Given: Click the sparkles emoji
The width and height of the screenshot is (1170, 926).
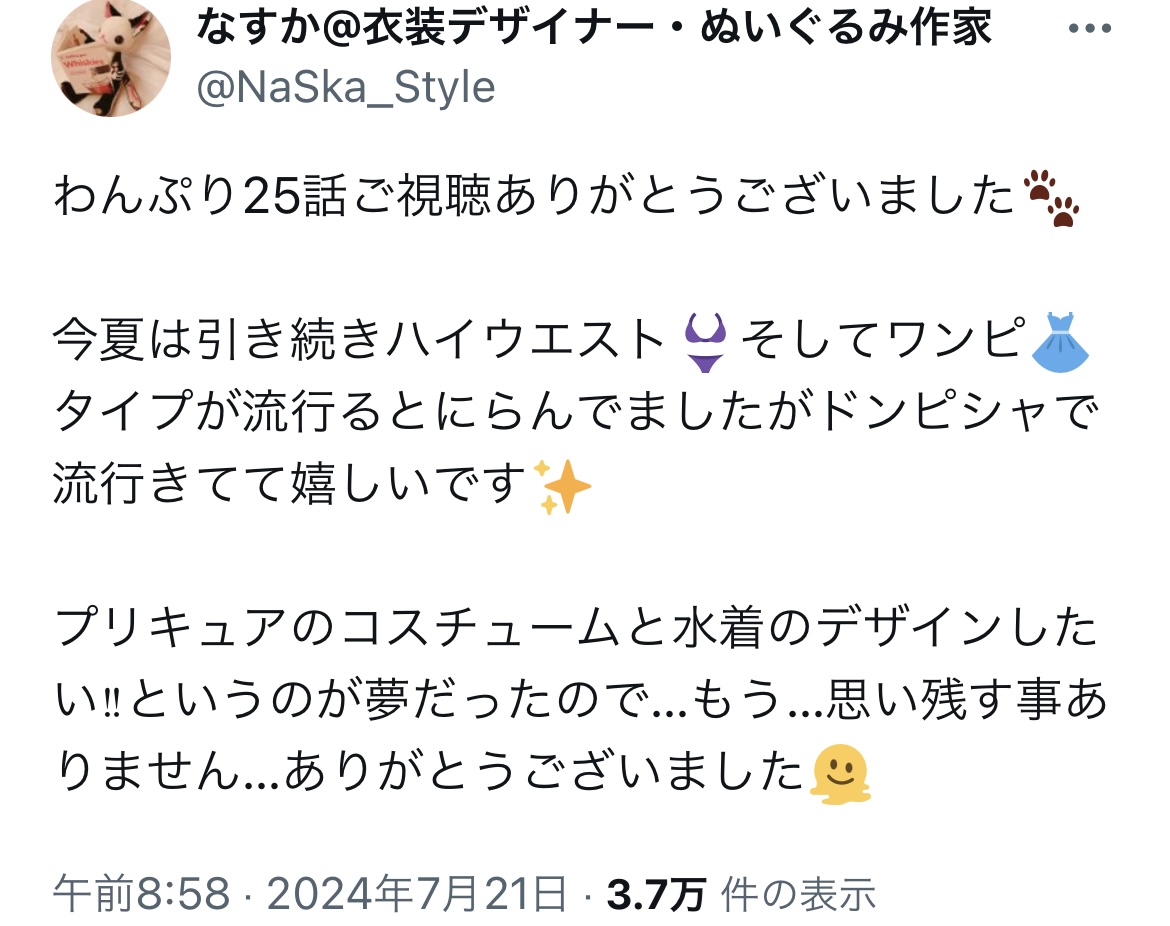Looking at the screenshot, I should pyautogui.click(x=562, y=487).
